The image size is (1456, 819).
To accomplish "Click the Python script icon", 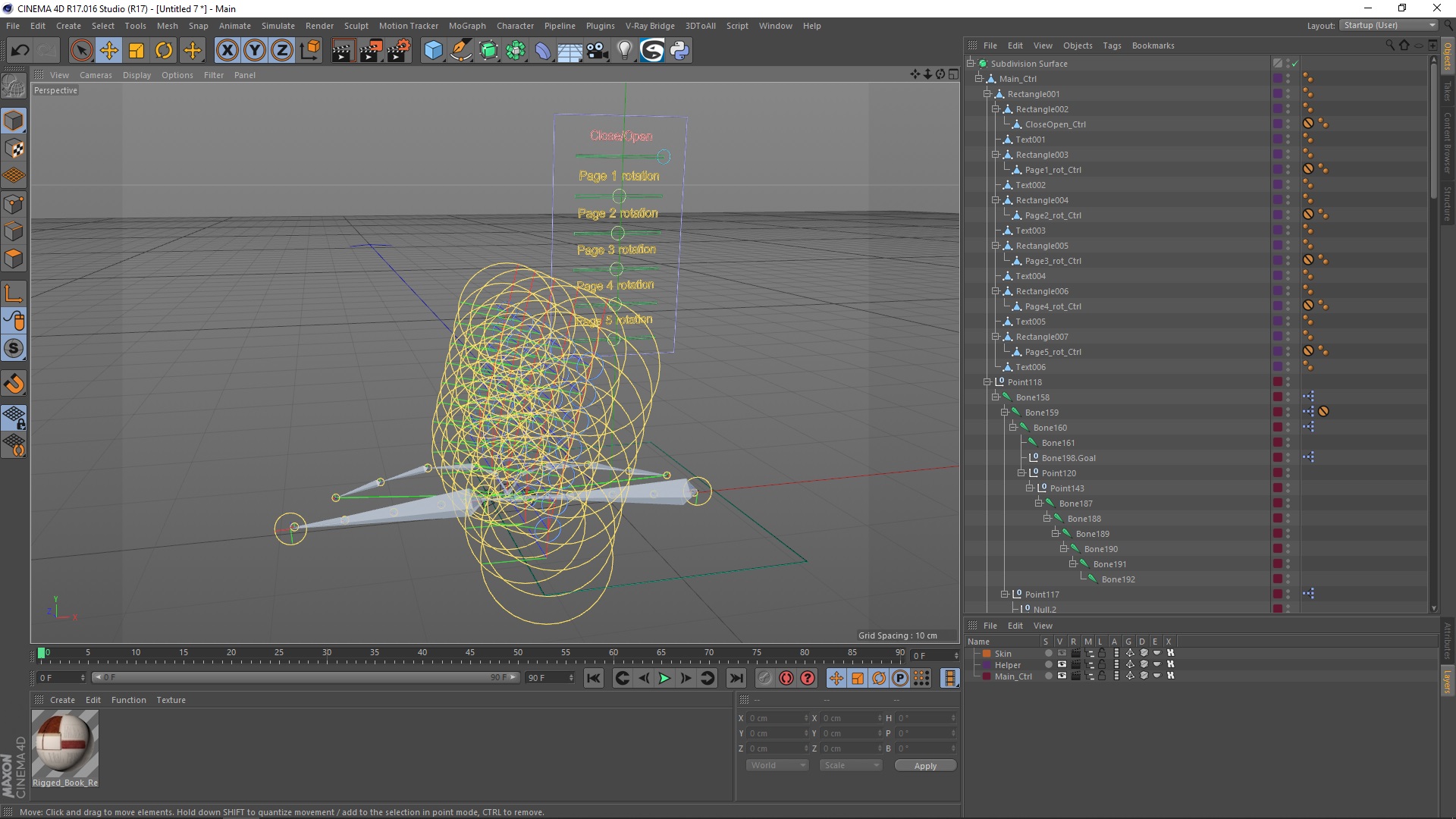I will pyautogui.click(x=679, y=51).
